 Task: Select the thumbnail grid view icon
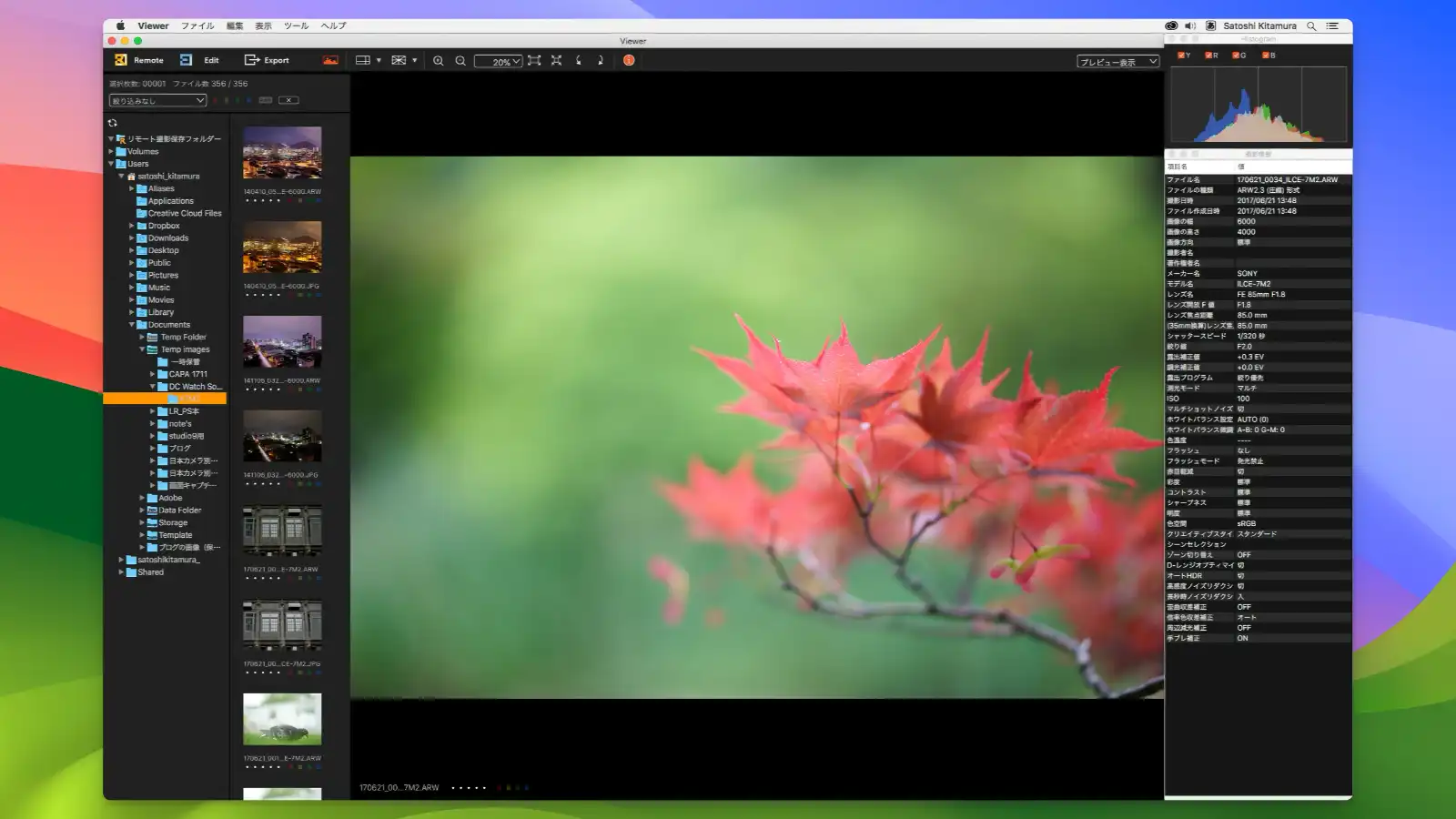[x=363, y=60]
